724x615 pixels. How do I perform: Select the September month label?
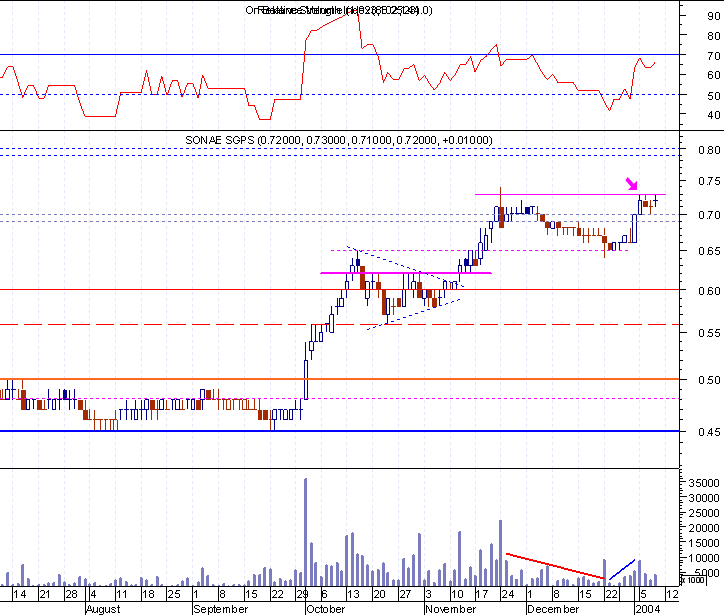[x=221, y=609]
